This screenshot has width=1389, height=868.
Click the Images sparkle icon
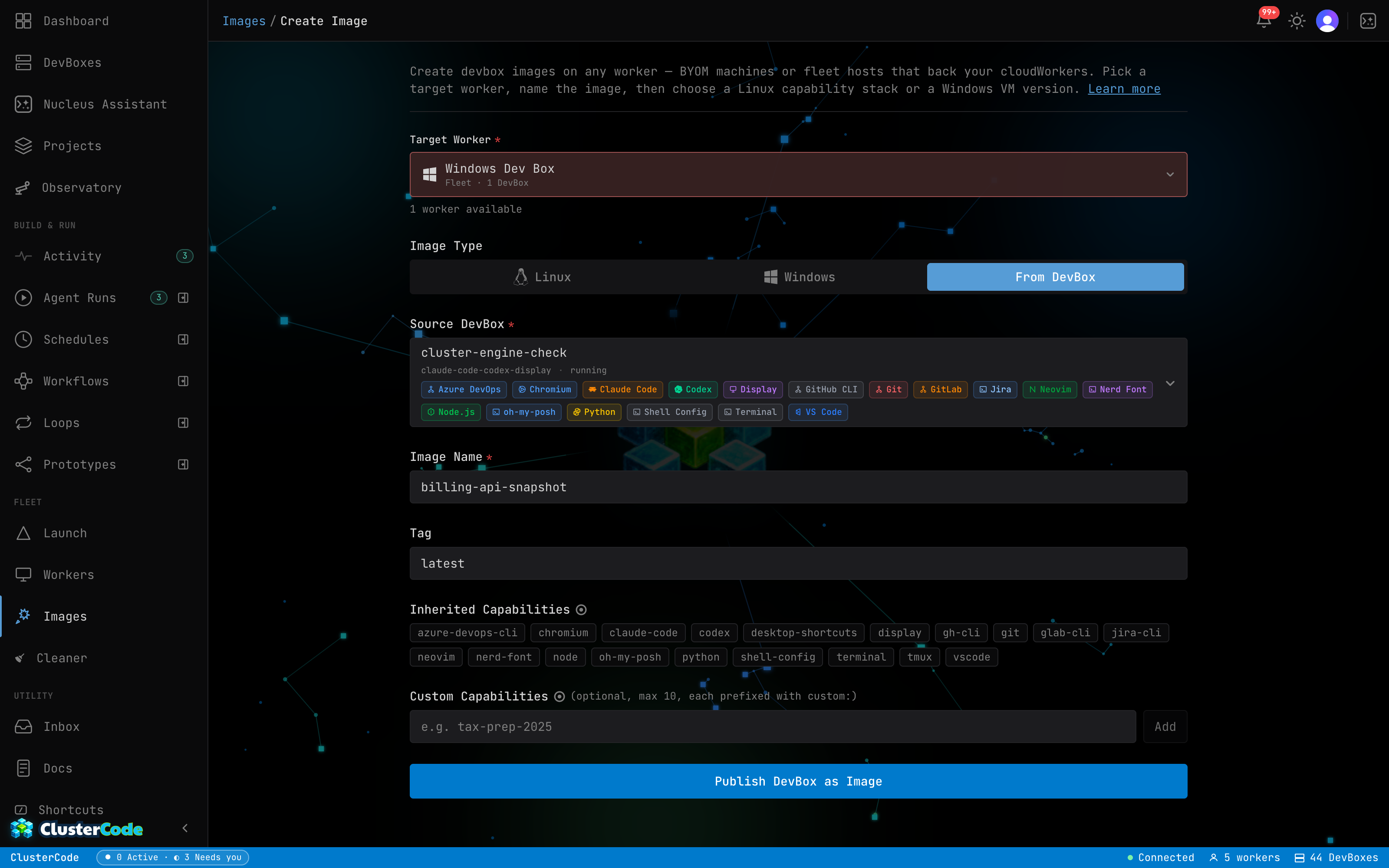click(23, 616)
